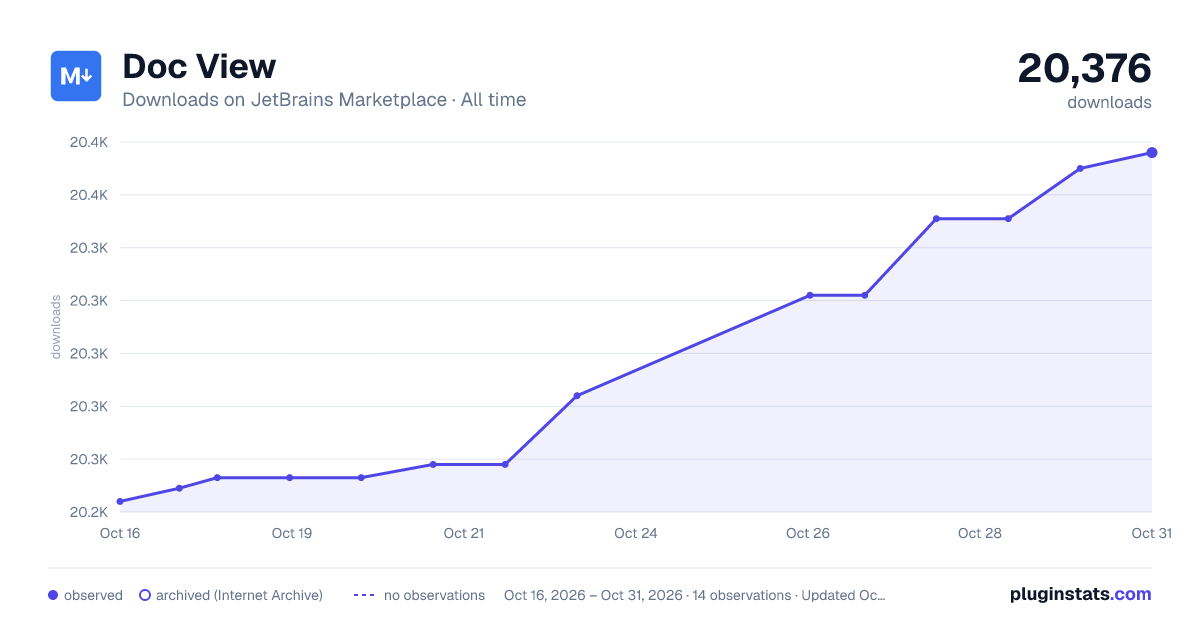Click the Oct 28 axis label
Viewport: 1200px width, 630px height.
(980, 533)
